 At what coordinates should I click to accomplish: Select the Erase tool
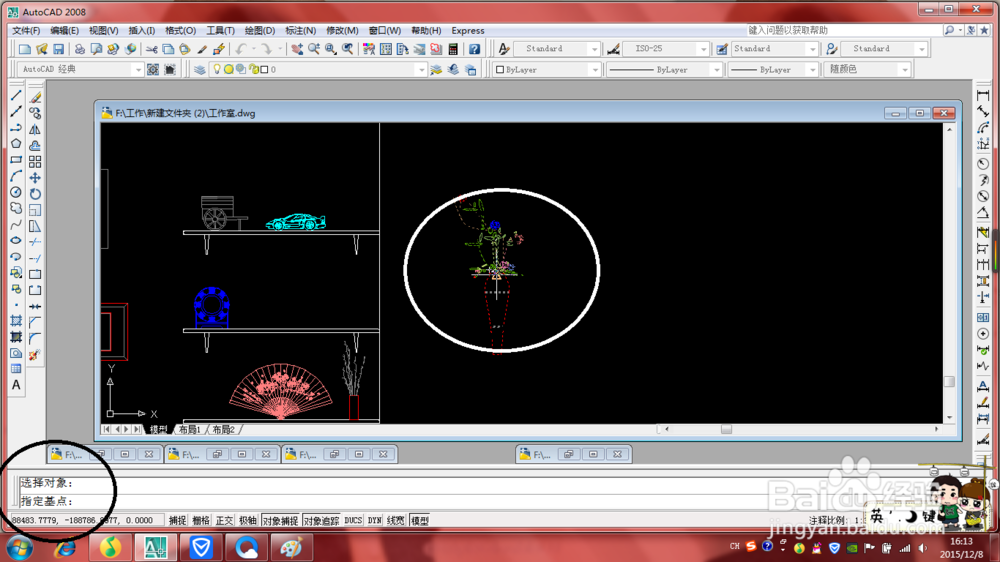35,97
